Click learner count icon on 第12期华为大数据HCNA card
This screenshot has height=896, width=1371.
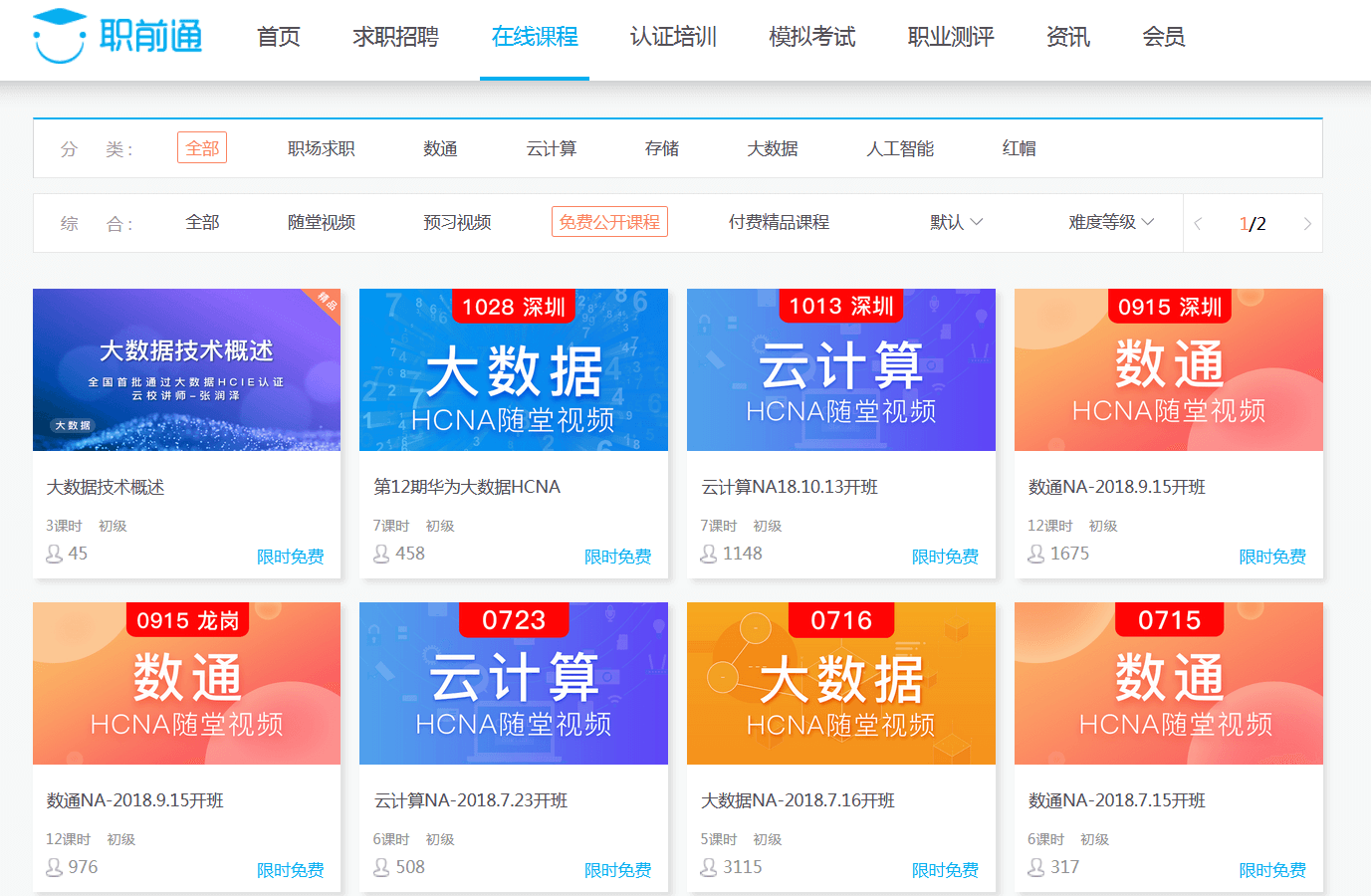[x=381, y=554]
